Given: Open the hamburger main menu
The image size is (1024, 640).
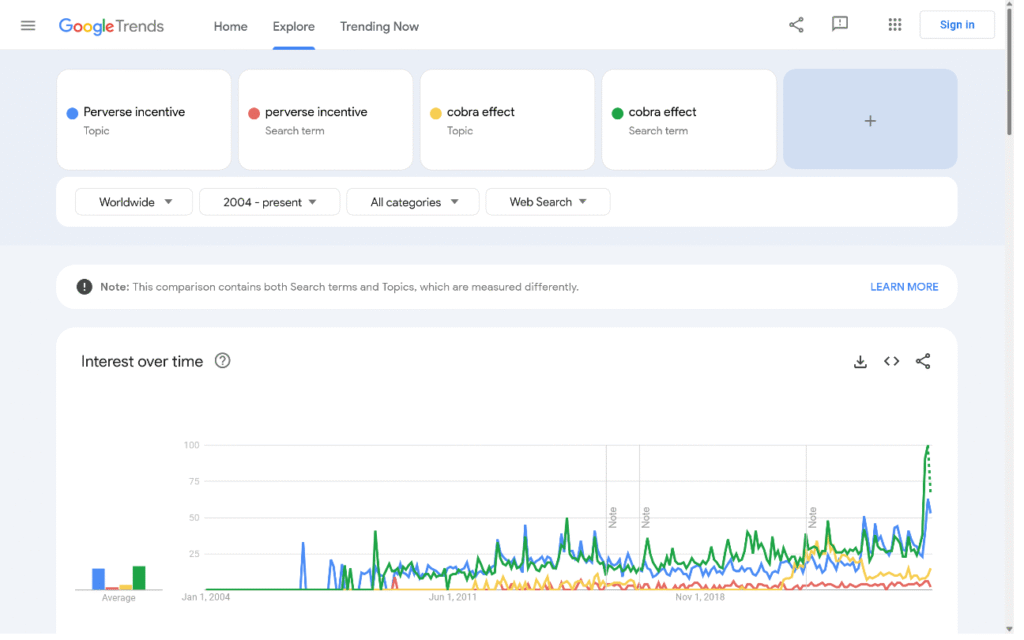Looking at the screenshot, I should (x=28, y=26).
